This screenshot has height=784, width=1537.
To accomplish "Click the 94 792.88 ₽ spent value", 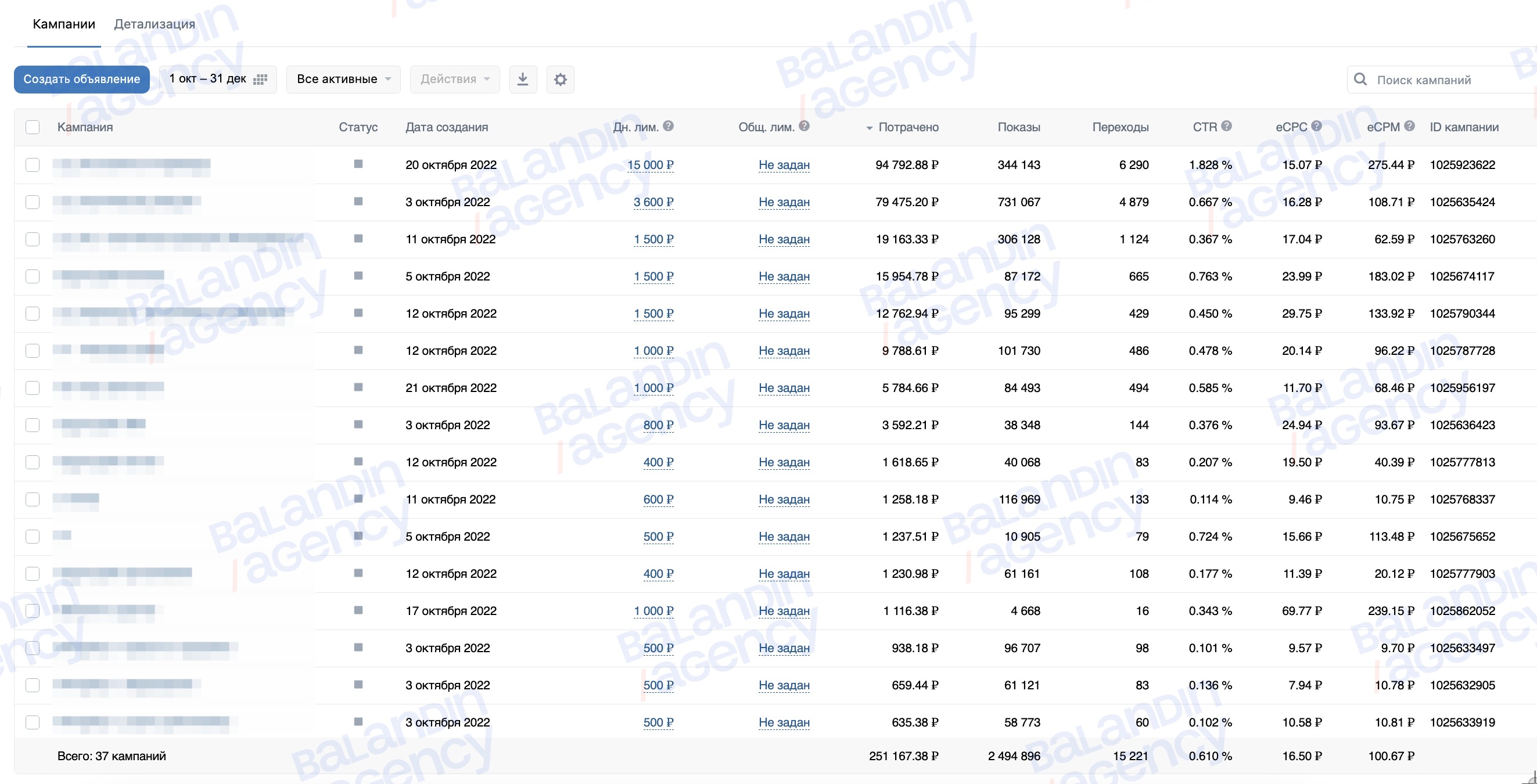I will pos(907,165).
